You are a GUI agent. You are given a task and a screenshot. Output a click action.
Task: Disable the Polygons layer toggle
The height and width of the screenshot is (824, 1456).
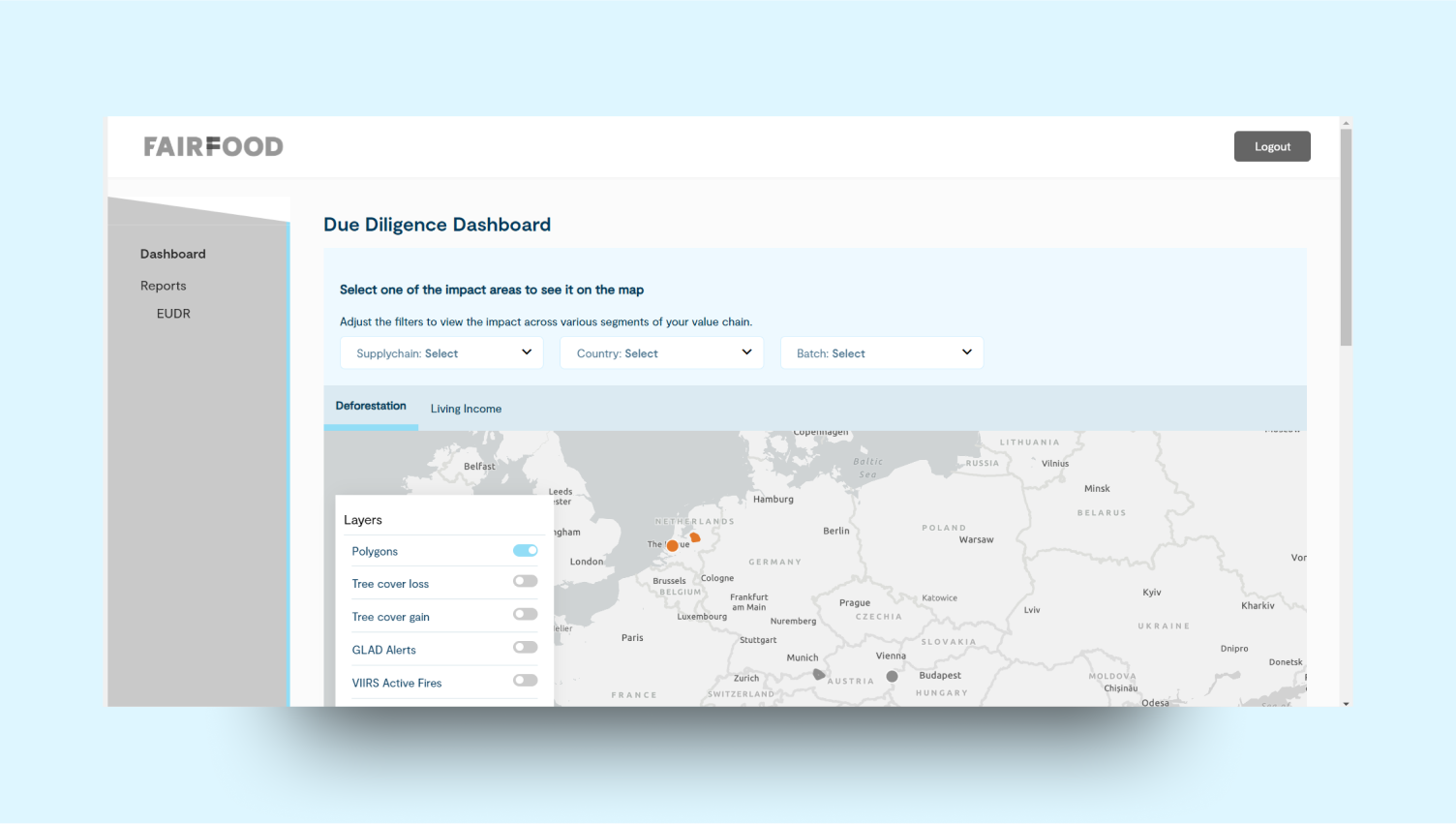(526, 550)
